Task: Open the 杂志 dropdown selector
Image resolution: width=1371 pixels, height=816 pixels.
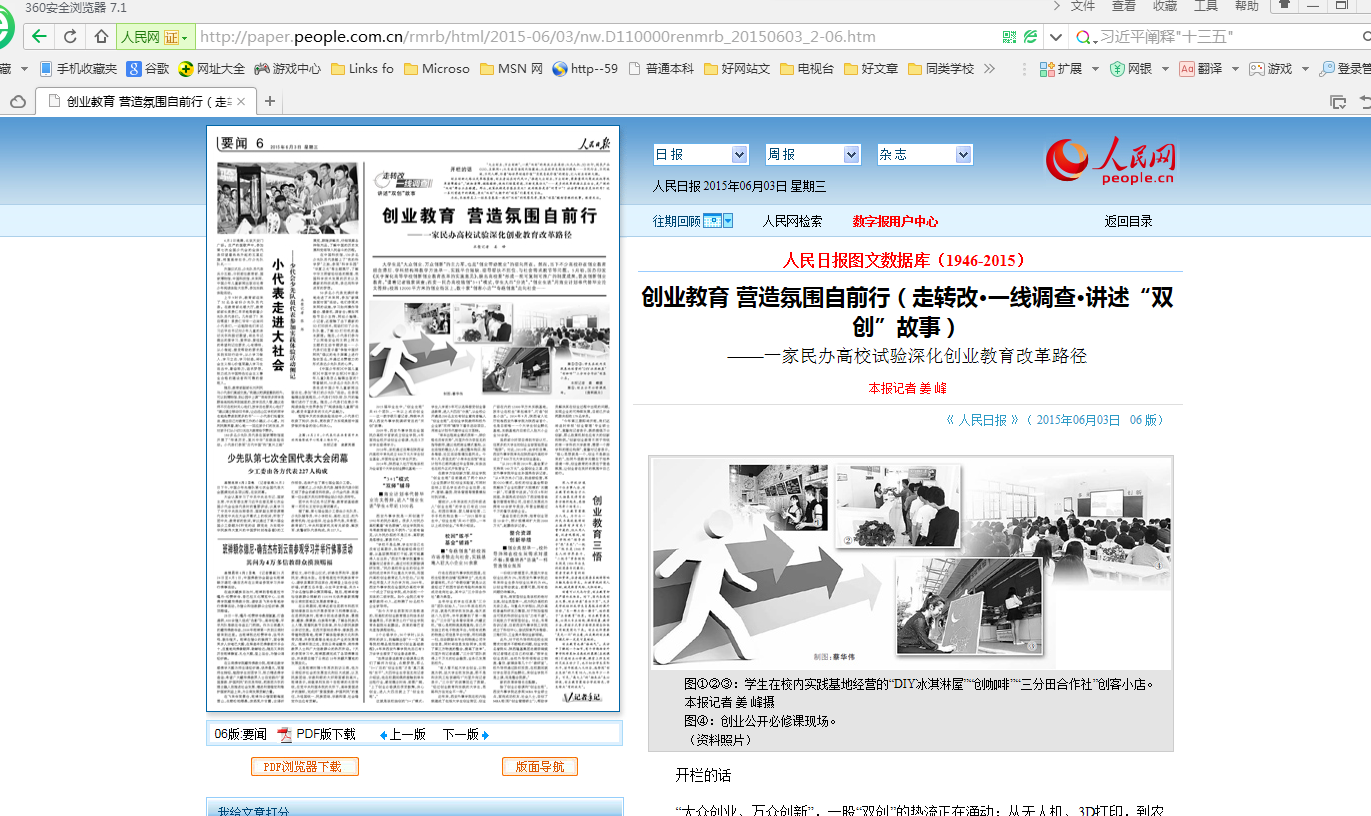Action: tap(924, 154)
